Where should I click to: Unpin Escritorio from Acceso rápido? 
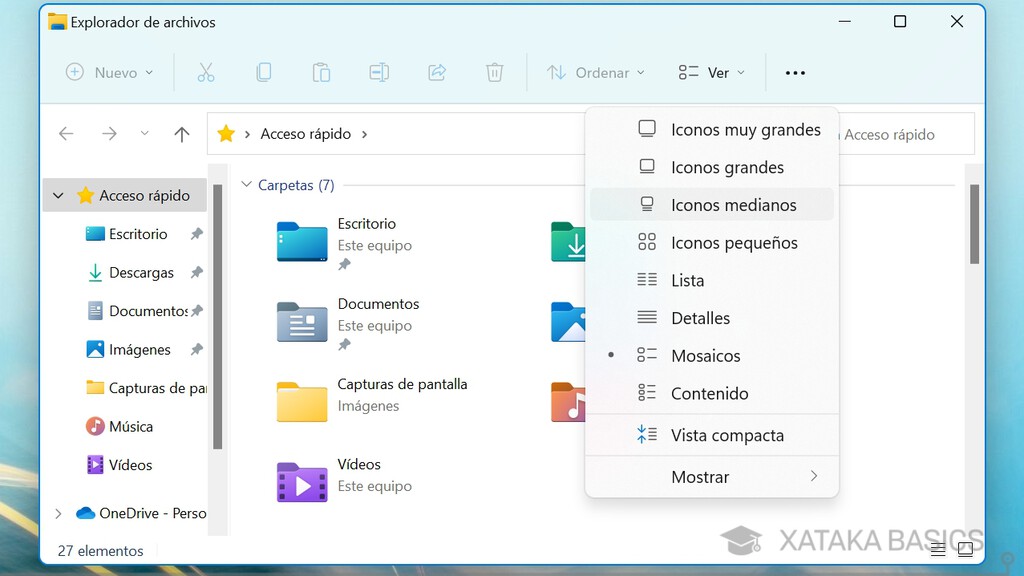pos(197,233)
